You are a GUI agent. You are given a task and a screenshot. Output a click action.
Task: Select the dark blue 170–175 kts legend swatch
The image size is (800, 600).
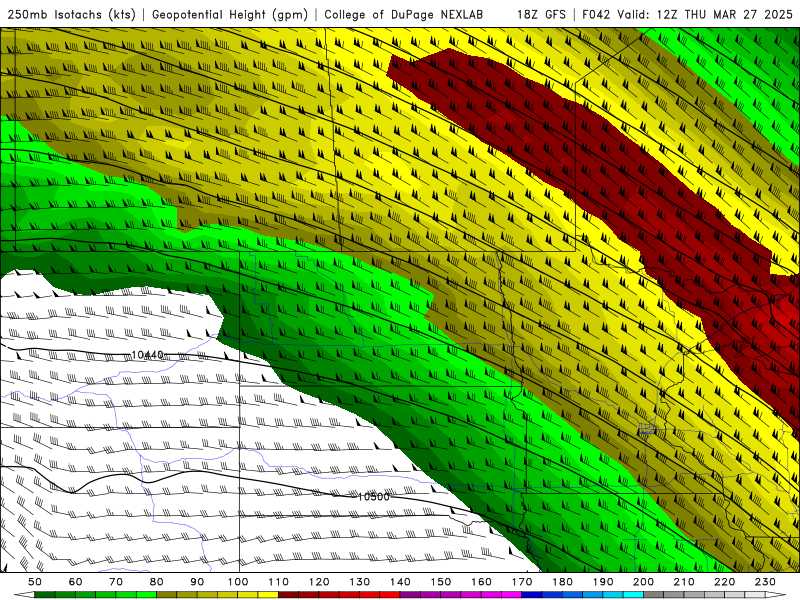[x=532, y=594]
